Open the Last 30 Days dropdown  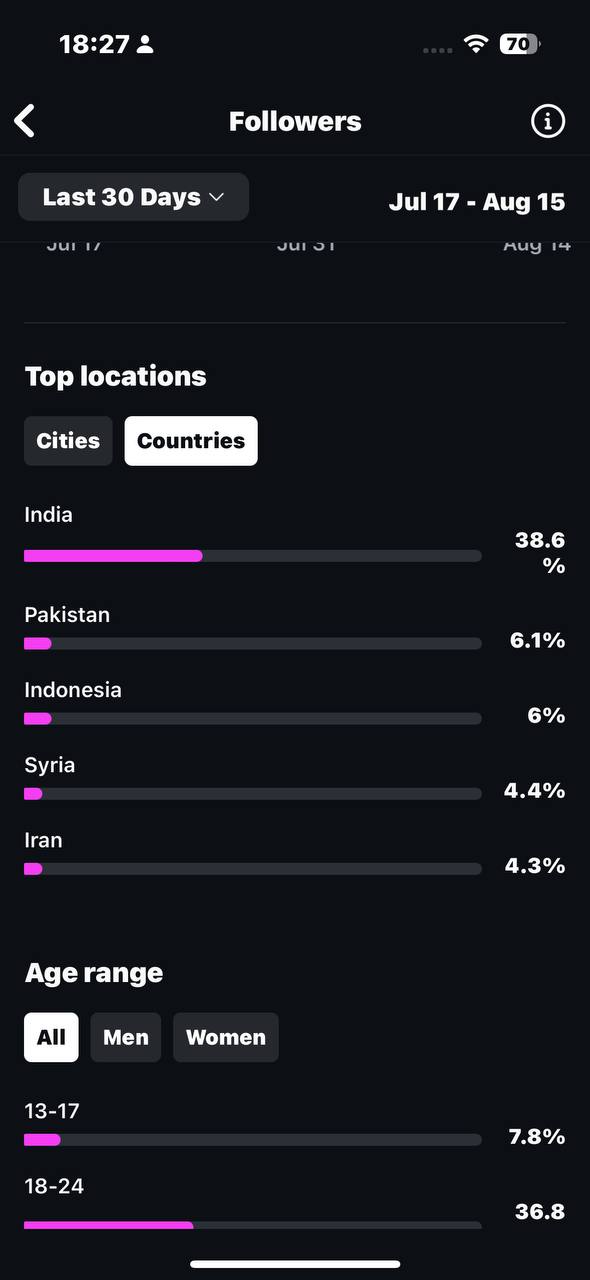(134, 197)
